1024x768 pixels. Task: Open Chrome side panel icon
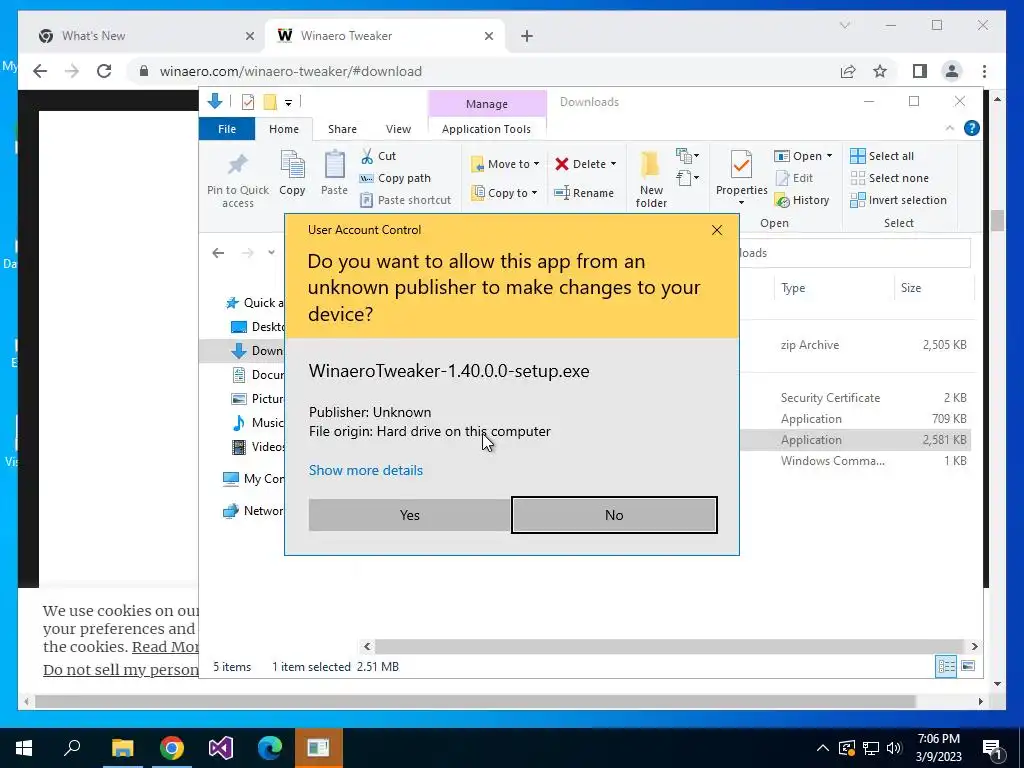click(920, 71)
